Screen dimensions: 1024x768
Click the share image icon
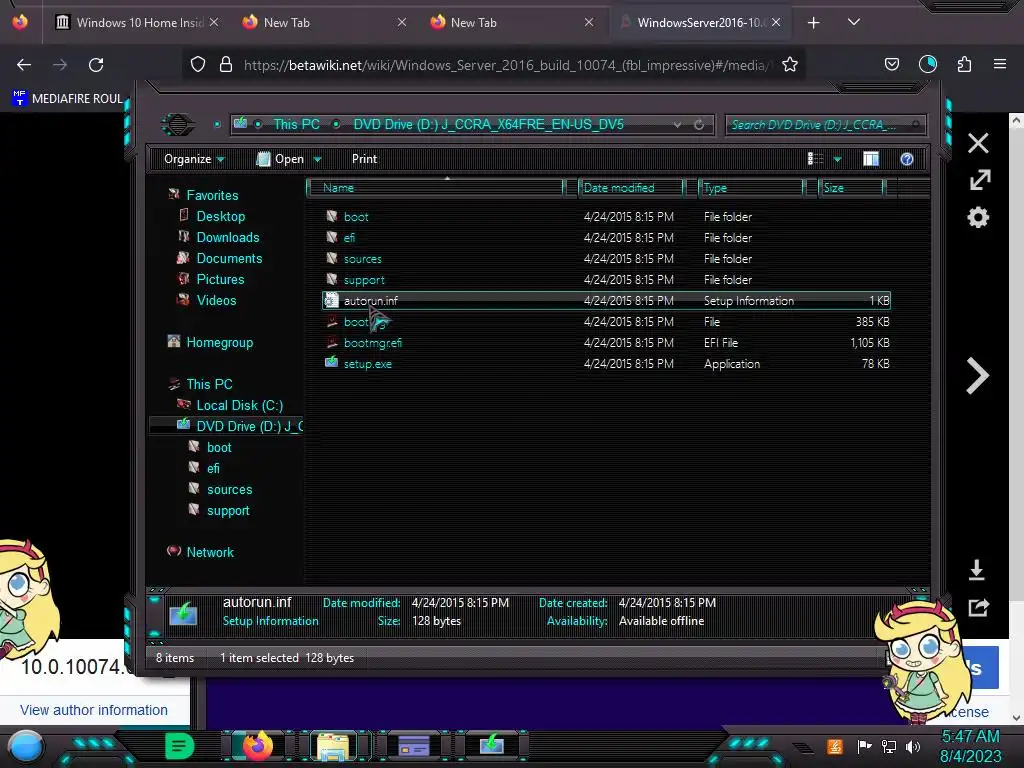[x=978, y=607]
